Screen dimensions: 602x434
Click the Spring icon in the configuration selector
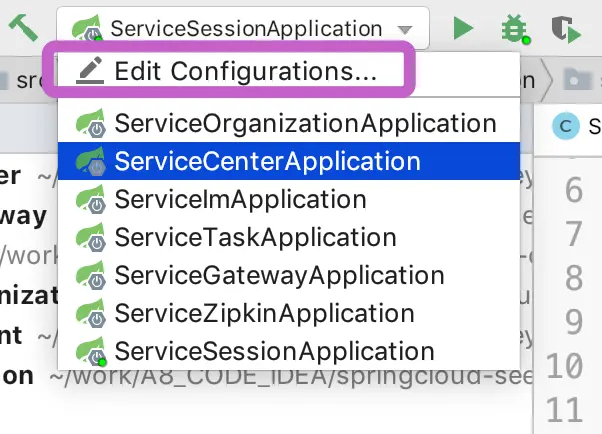(x=87, y=27)
